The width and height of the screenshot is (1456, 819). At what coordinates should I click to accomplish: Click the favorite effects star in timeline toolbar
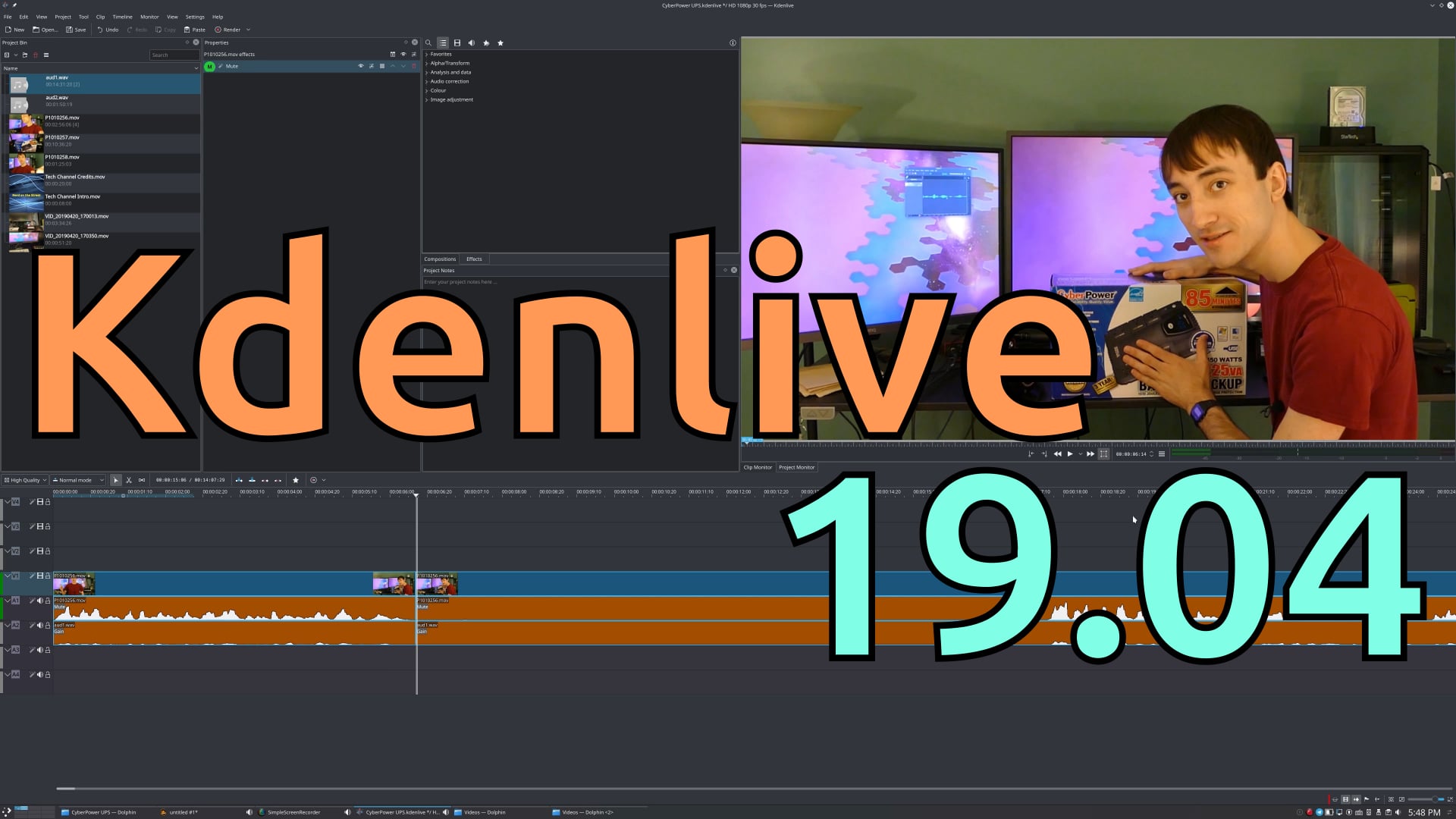click(x=296, y=480)
